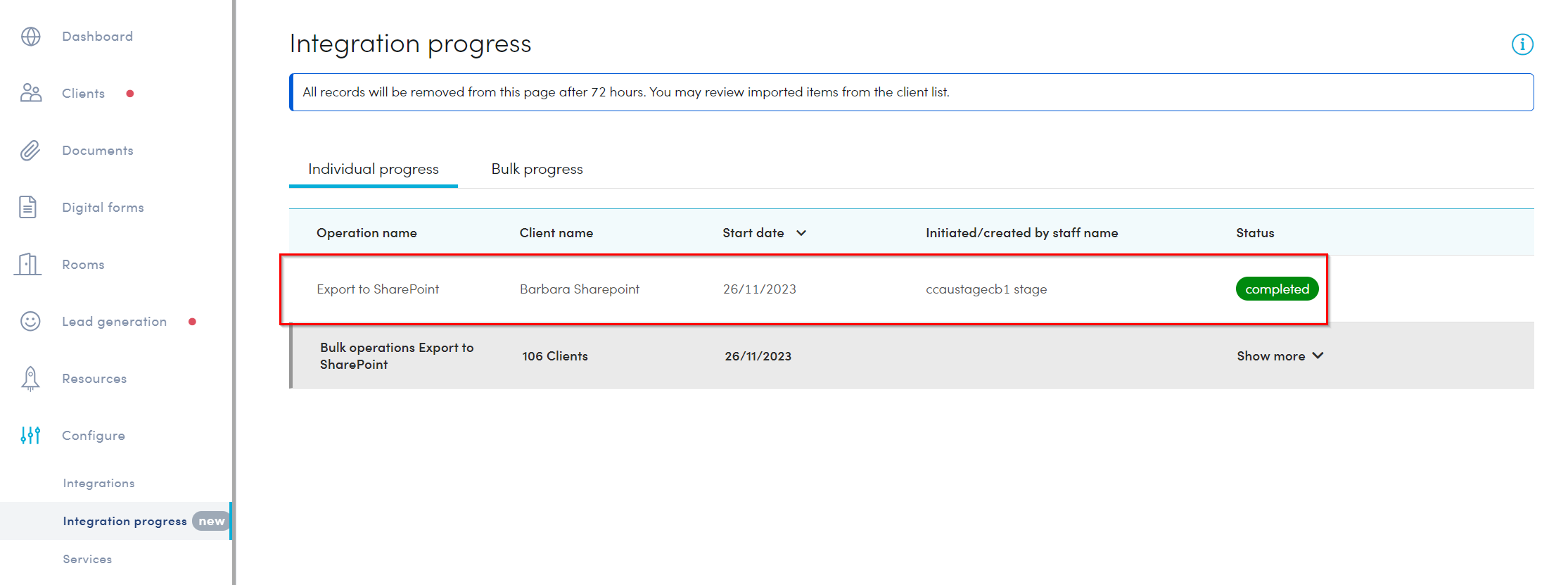Click the Resources rocket icon
The width and height of the screenshot is (1568, 585).
[x=30, y=378]
